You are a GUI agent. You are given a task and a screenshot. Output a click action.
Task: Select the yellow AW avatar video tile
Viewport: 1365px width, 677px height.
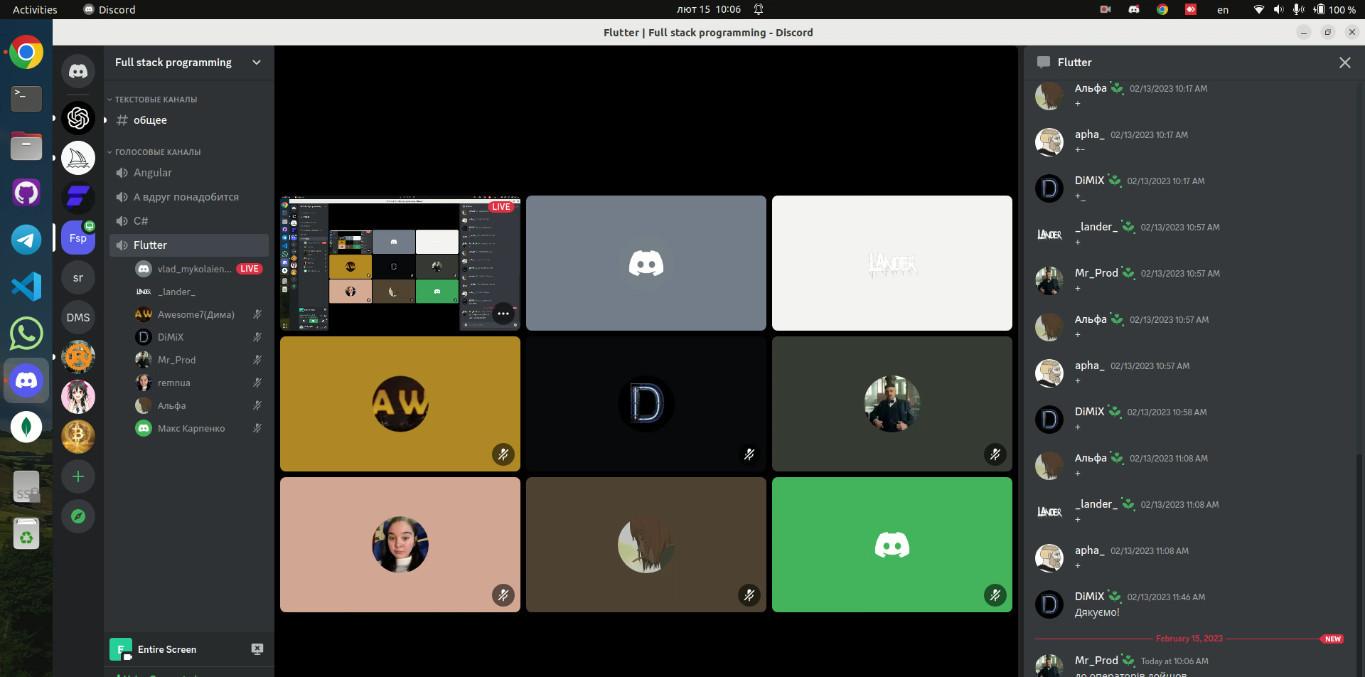pyautogui.click(x=400, y=404)
